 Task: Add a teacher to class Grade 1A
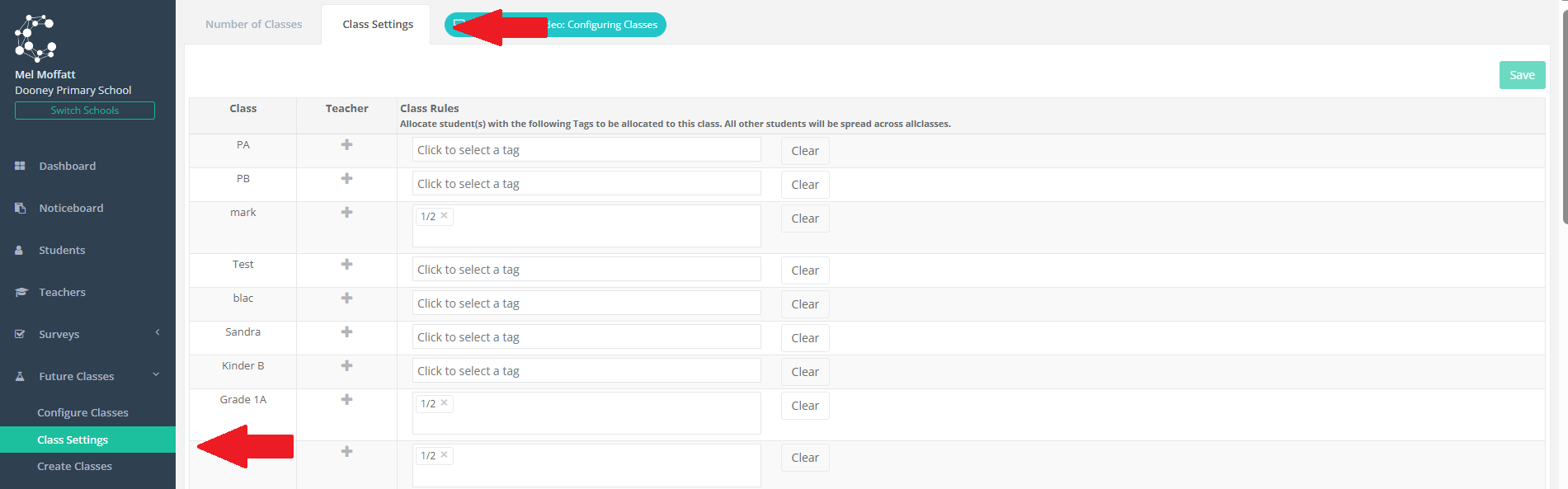tap(347, 399)
